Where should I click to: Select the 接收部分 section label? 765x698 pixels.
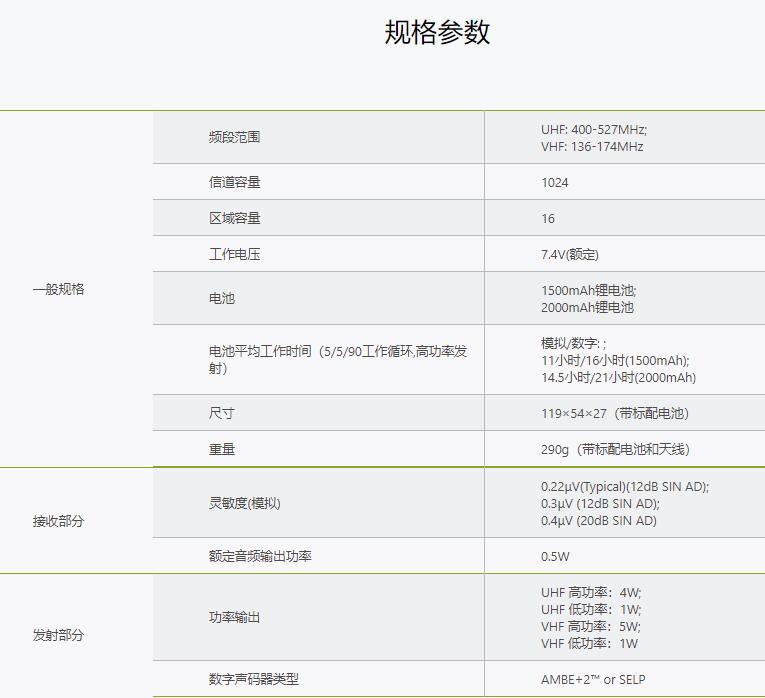(58, 521)
